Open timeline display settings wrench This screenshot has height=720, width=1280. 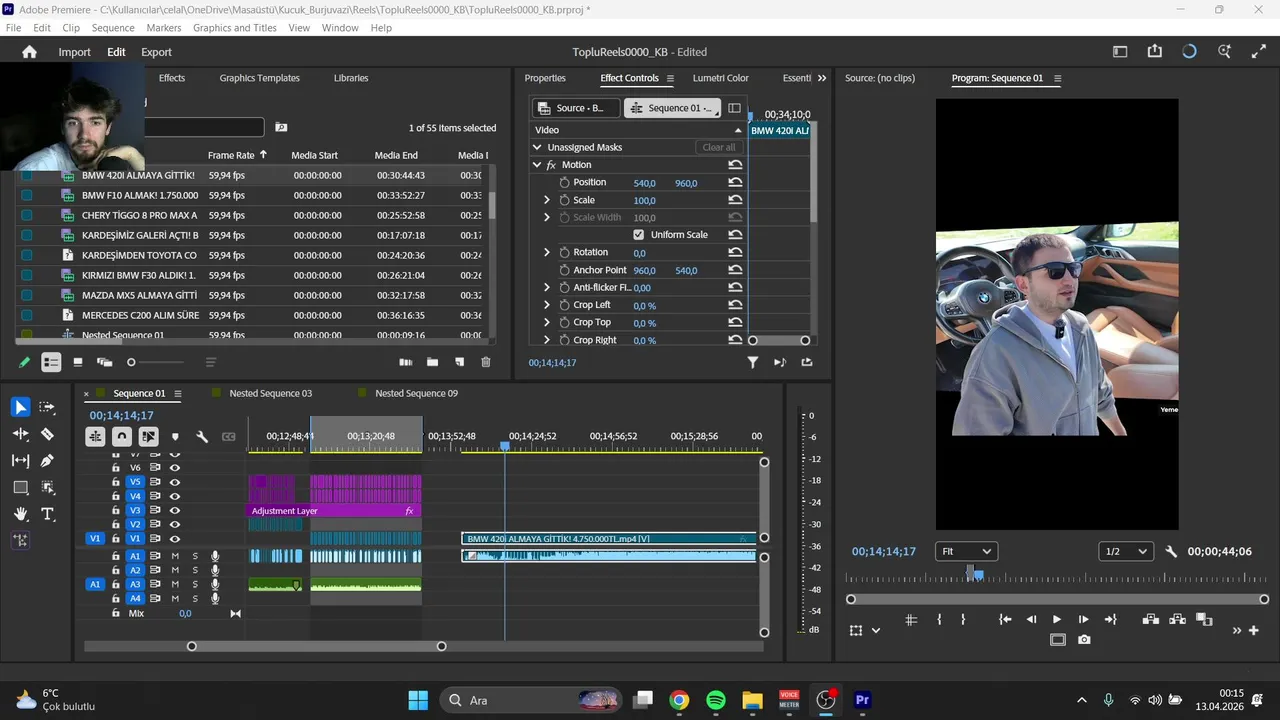pyautogui.click(x=202, y=437)
